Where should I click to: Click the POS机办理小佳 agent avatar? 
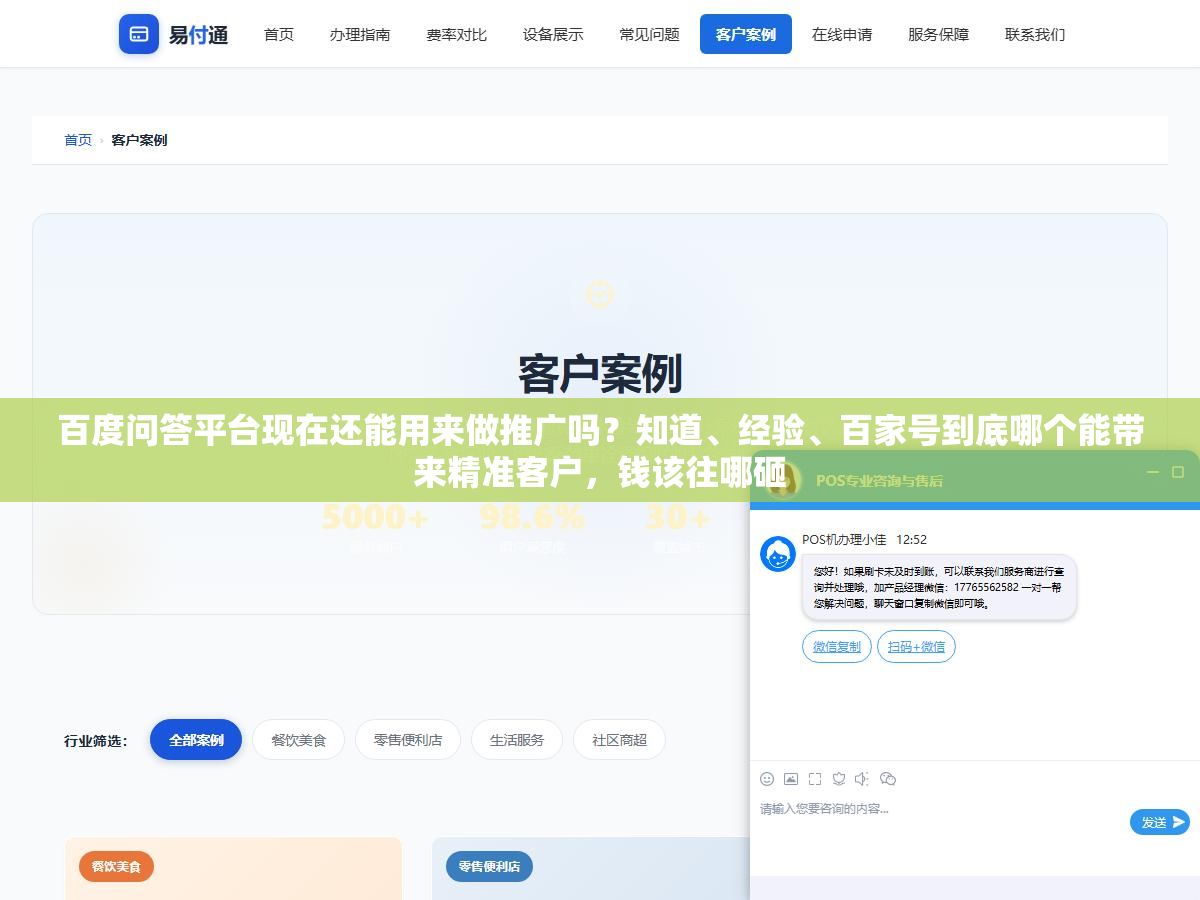tap(778, 554)
